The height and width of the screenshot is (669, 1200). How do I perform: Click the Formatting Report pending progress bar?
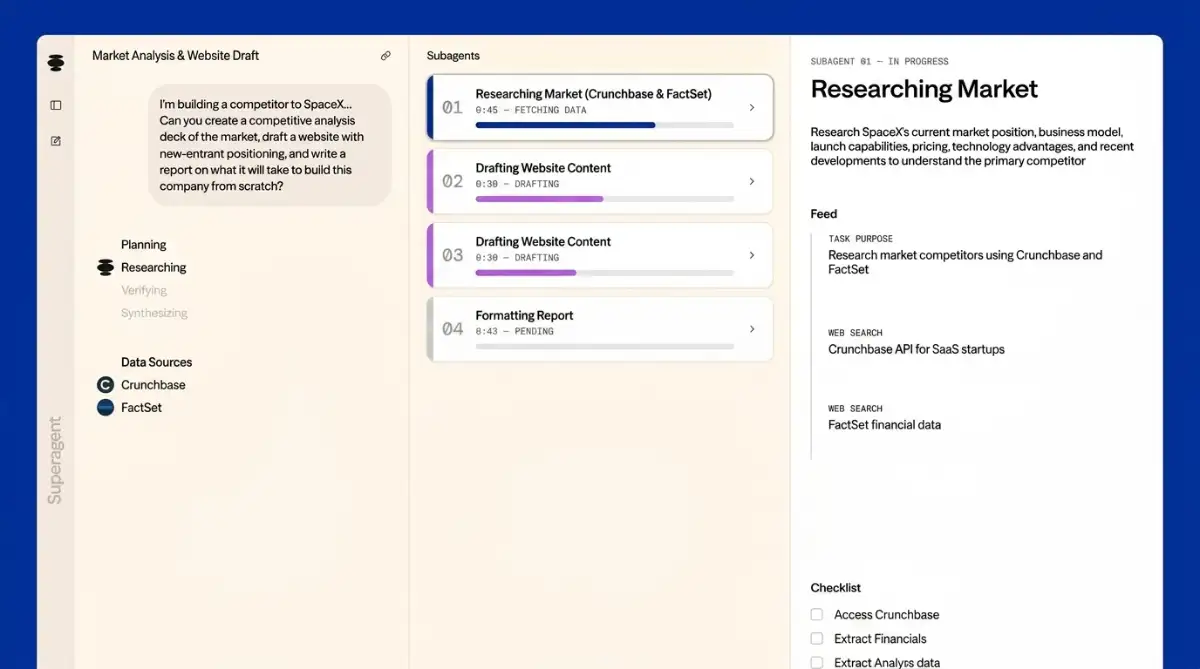click(x=605, y=346)
